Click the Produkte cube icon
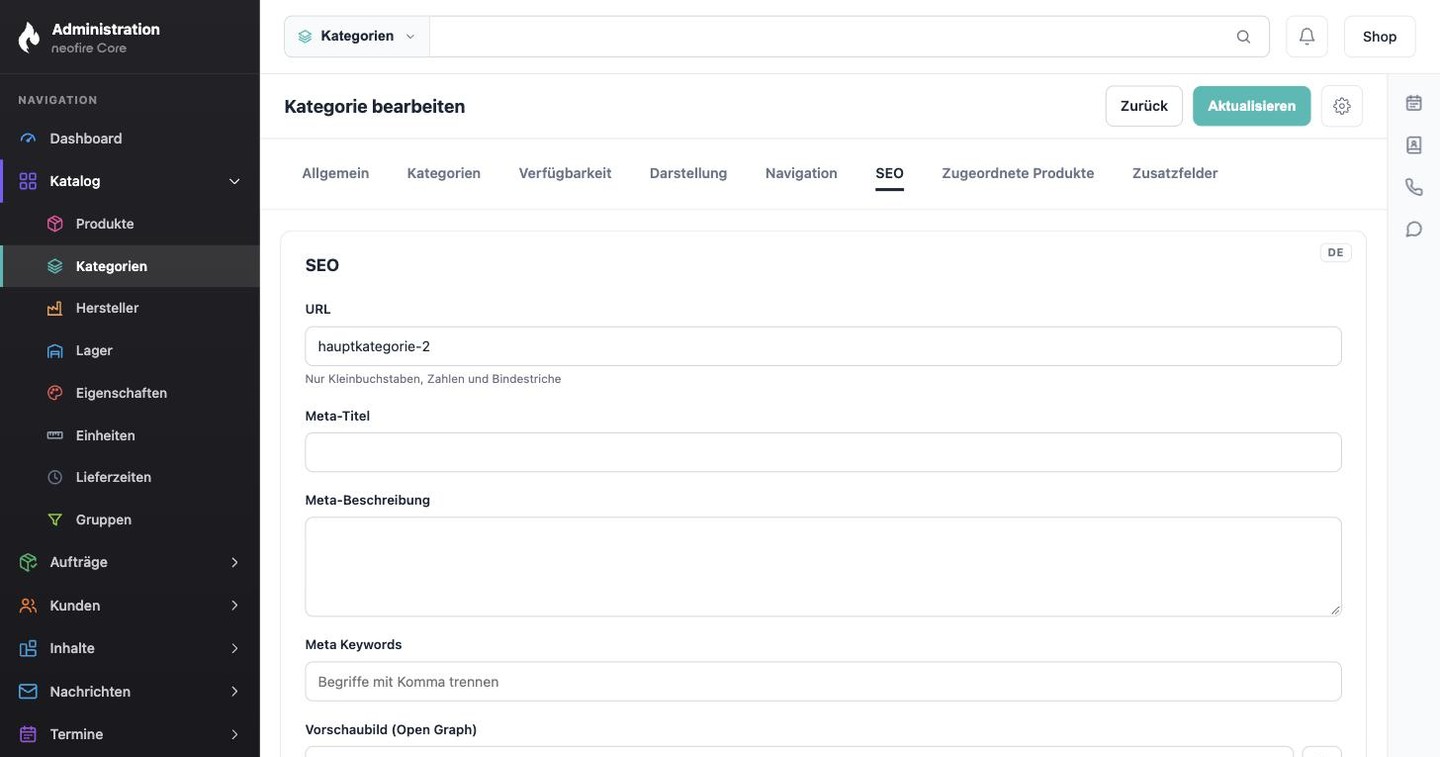The height and width of the screenshot is (757, 1440). pyautogui.click(x=55, y=224)
